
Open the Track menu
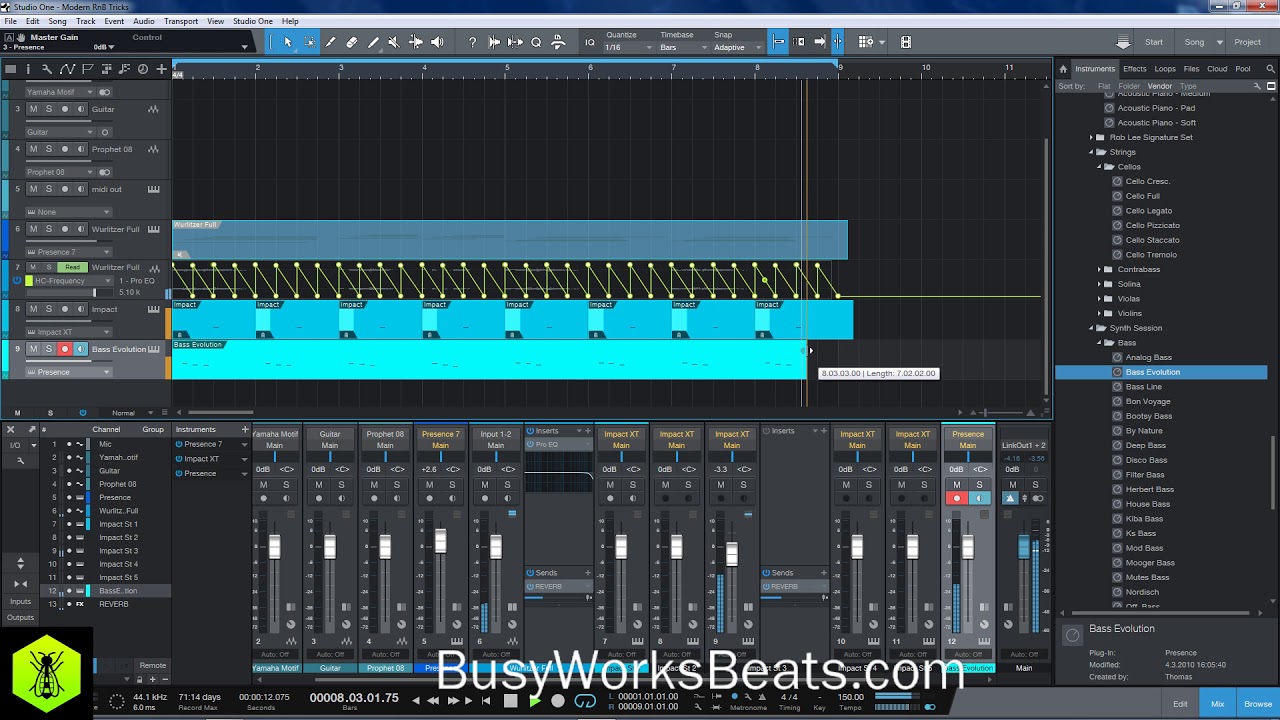86,21
